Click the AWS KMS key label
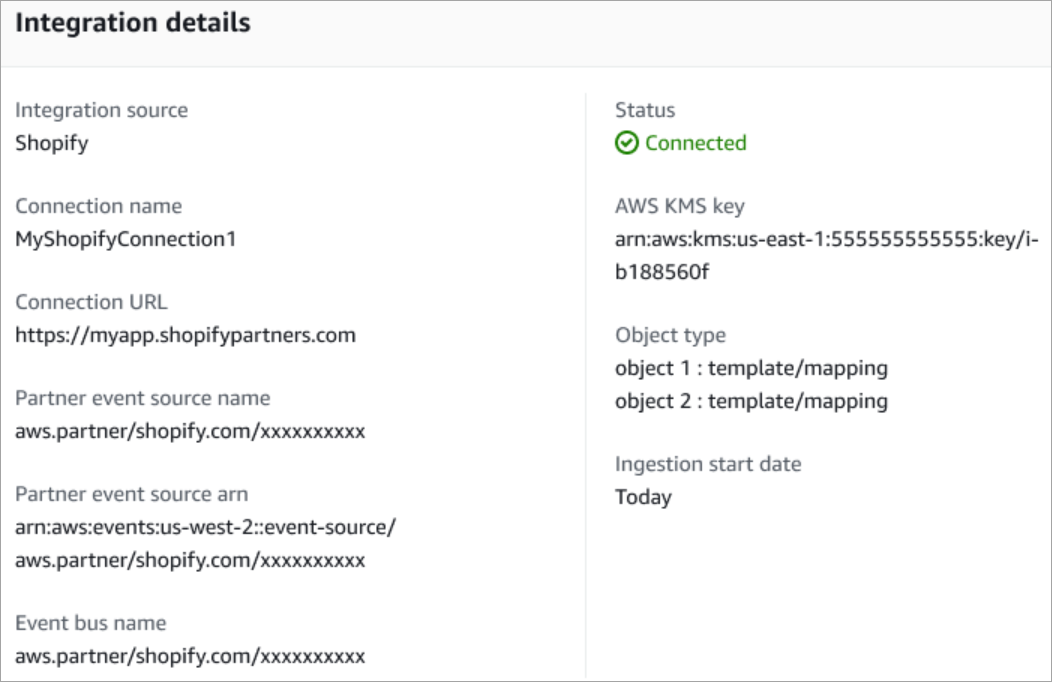This screenshot has height=682, width=1052. (x=679, y=206)
